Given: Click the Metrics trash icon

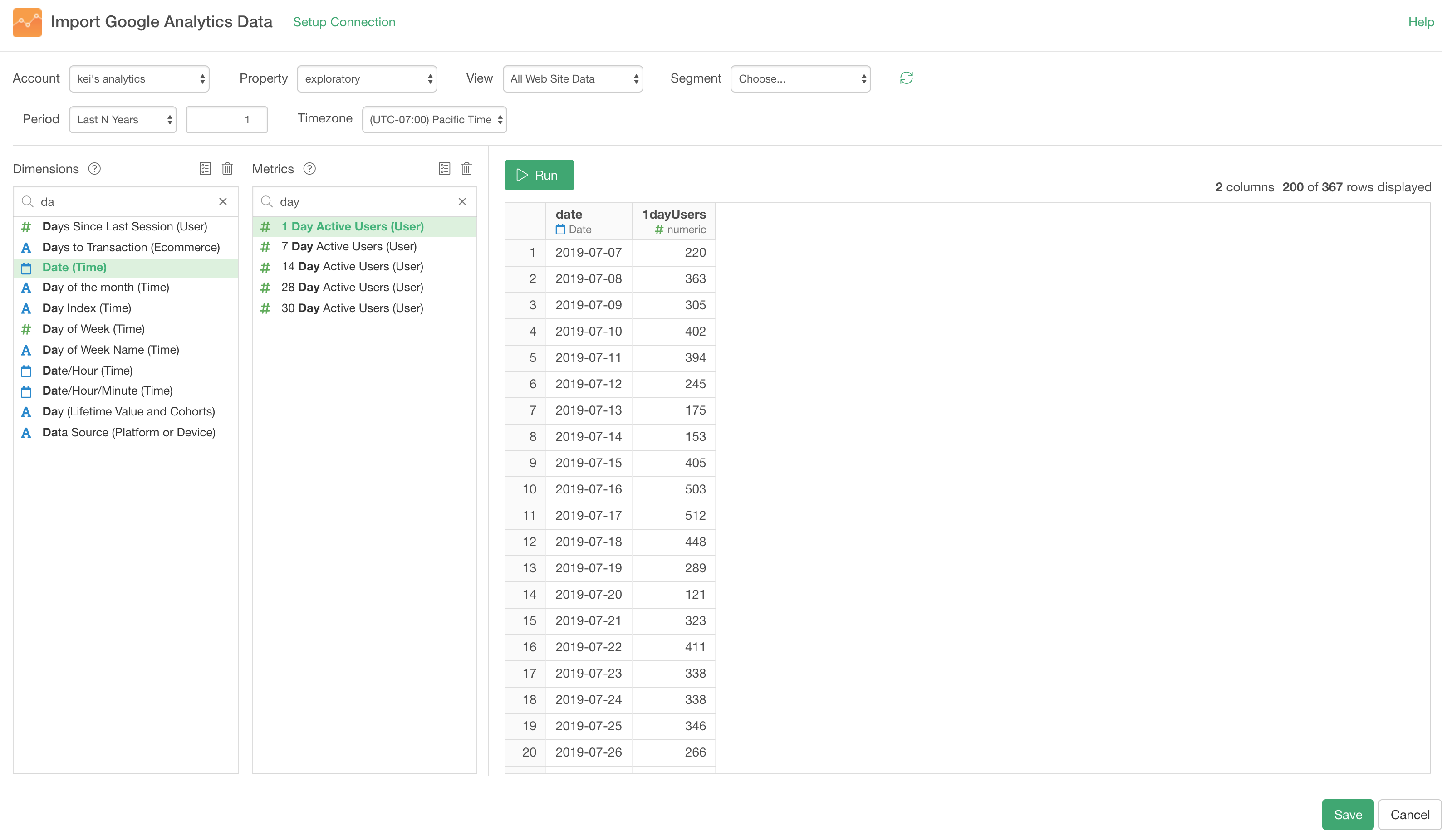Looking at the screenshot, I should pyautogui.click(x=467, y=169).
